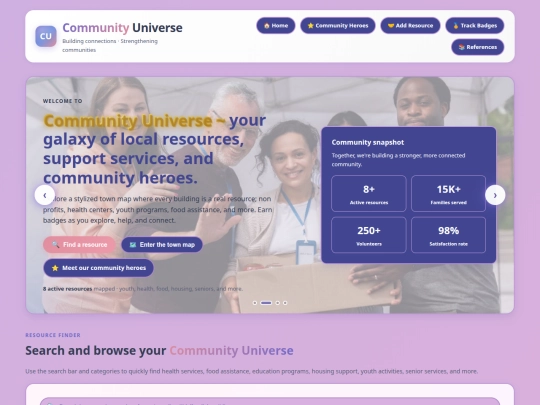
Task: Click the 8+ Active resources stat card
Action: (369, 194)
